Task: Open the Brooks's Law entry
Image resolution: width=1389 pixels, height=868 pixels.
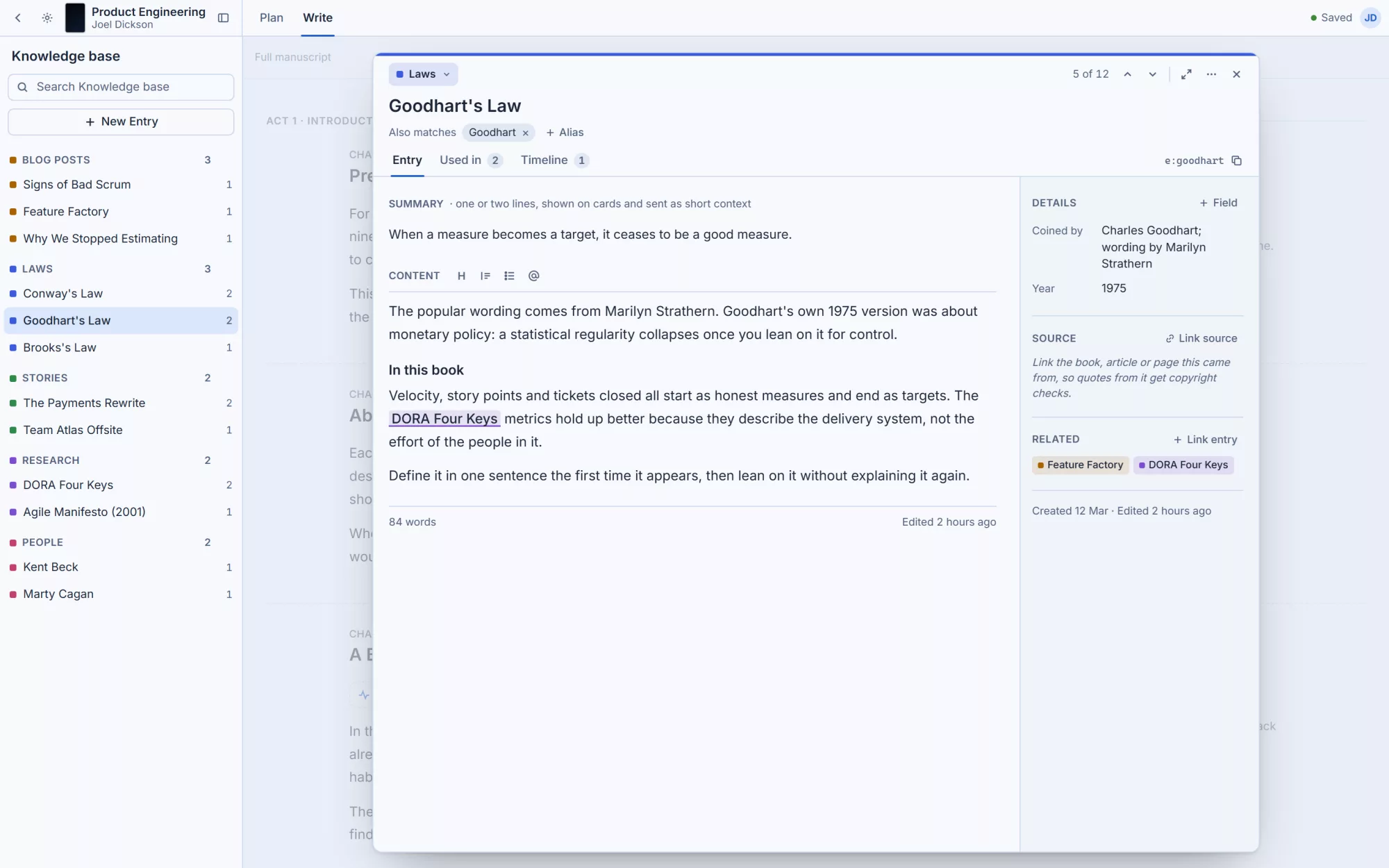Action: tap(121, 348)
